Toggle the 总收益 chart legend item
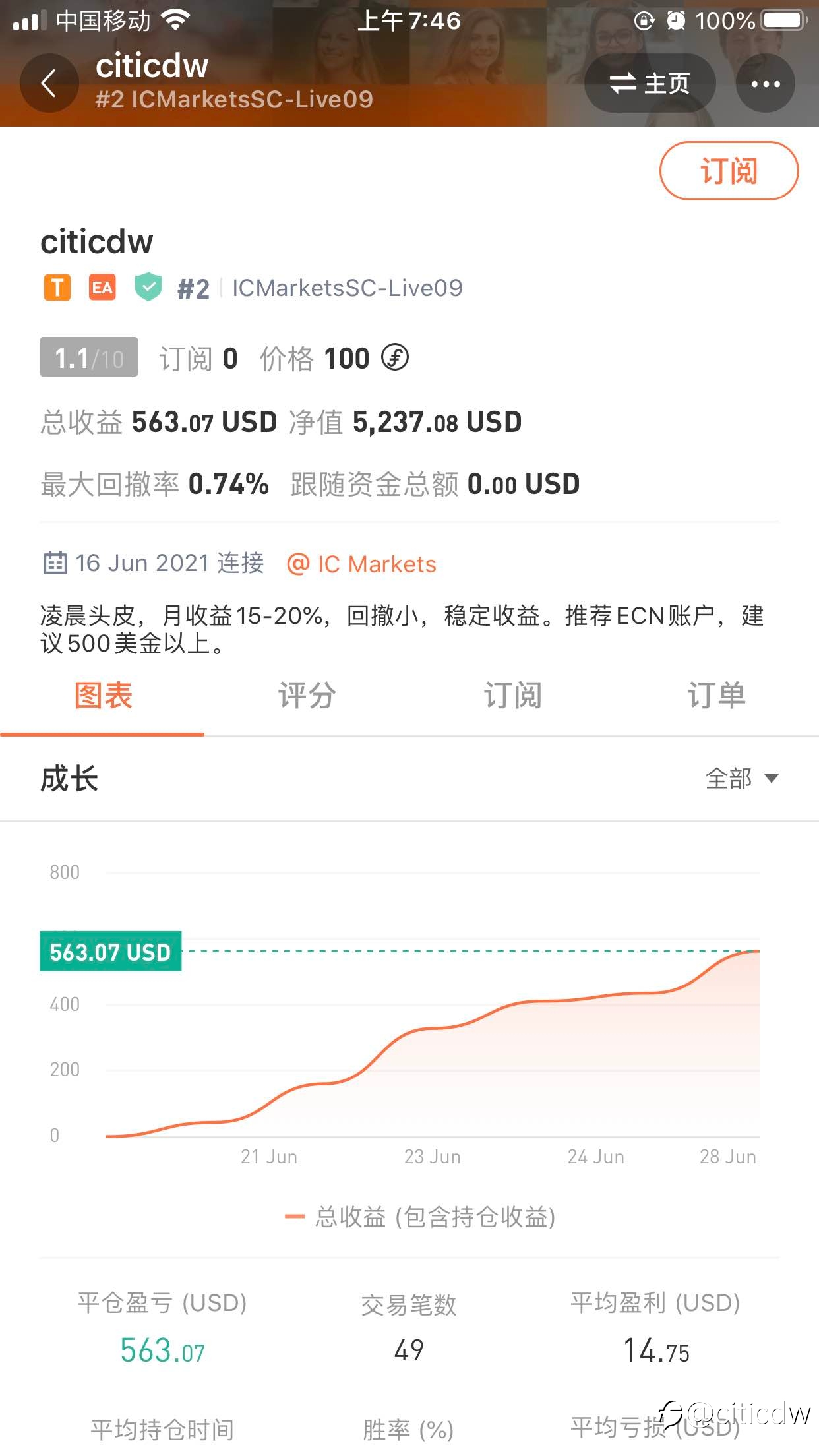 [x=420, y=1217]
